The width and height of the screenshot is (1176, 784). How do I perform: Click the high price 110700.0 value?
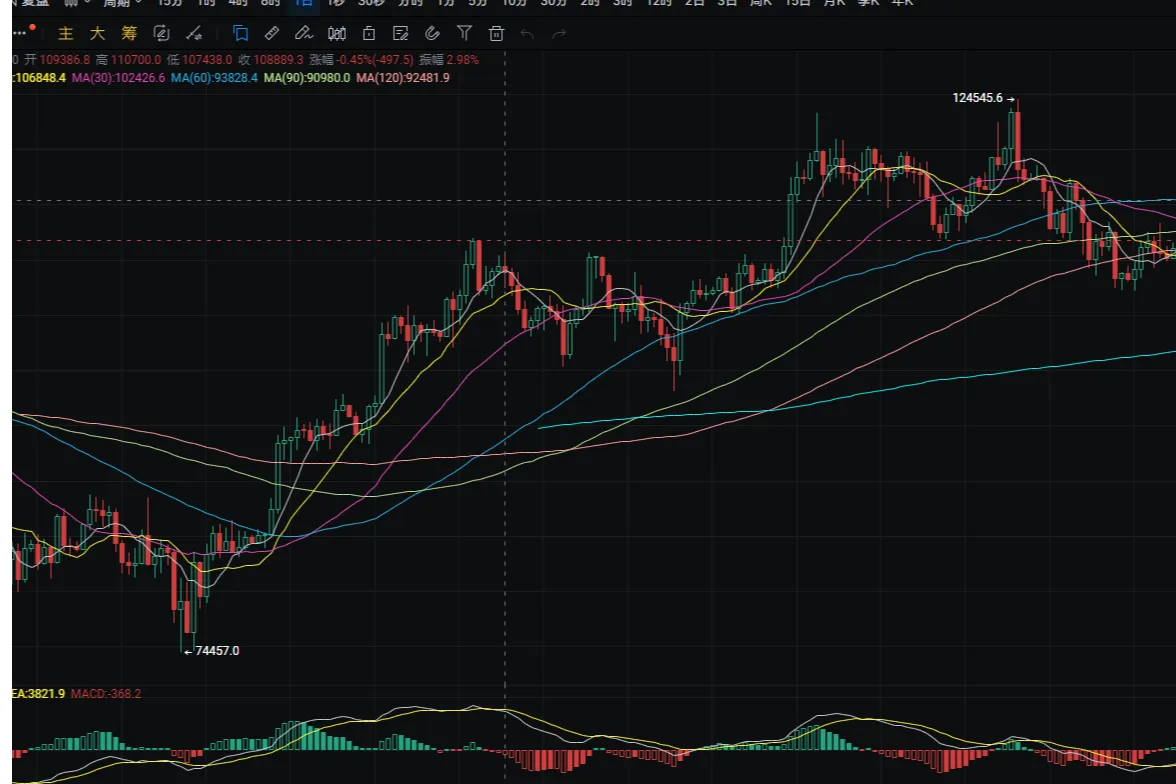(136, 59)
